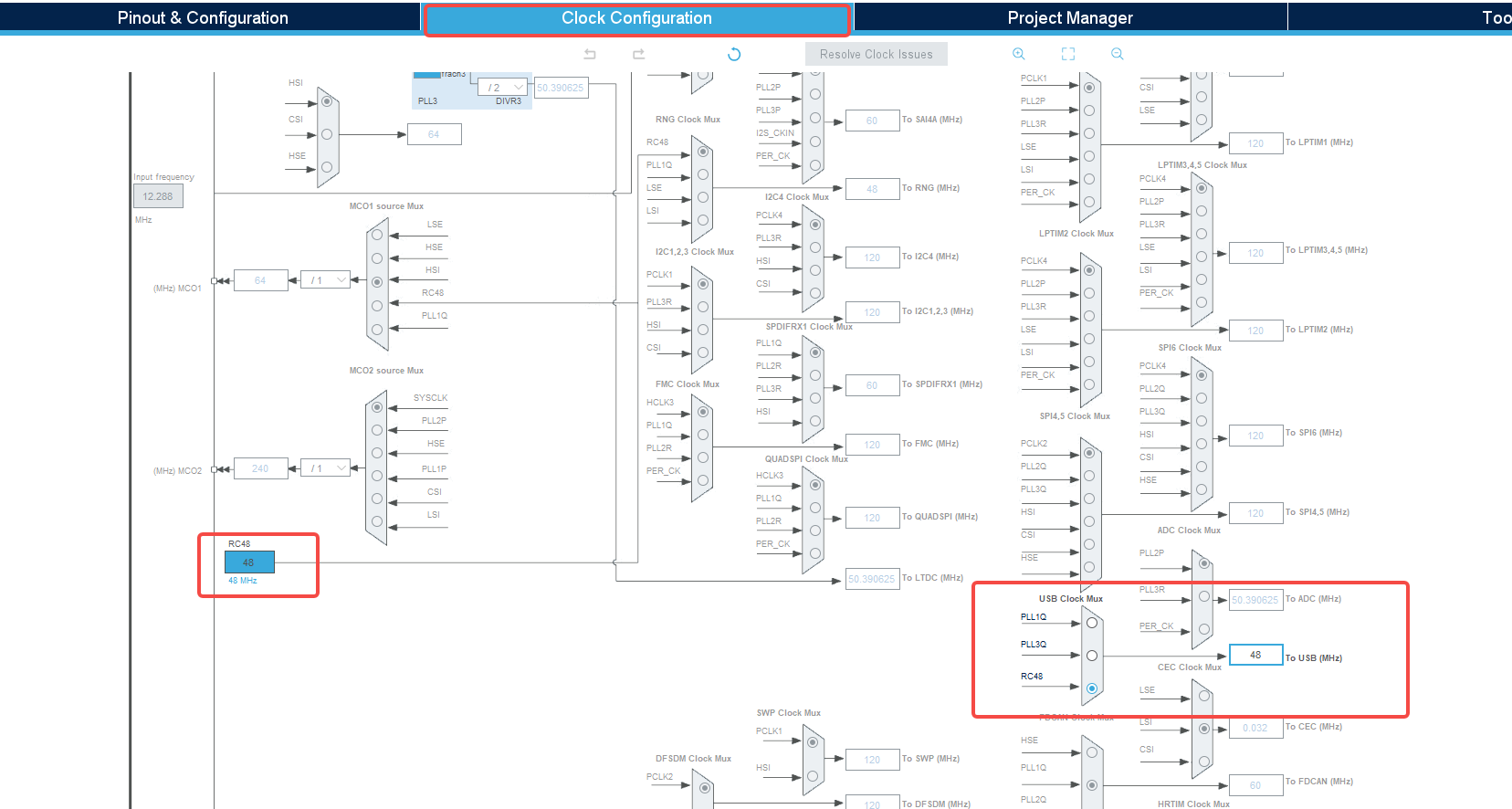
Task: Open the Clock Configuration tab
Action: tap(636, 18)
